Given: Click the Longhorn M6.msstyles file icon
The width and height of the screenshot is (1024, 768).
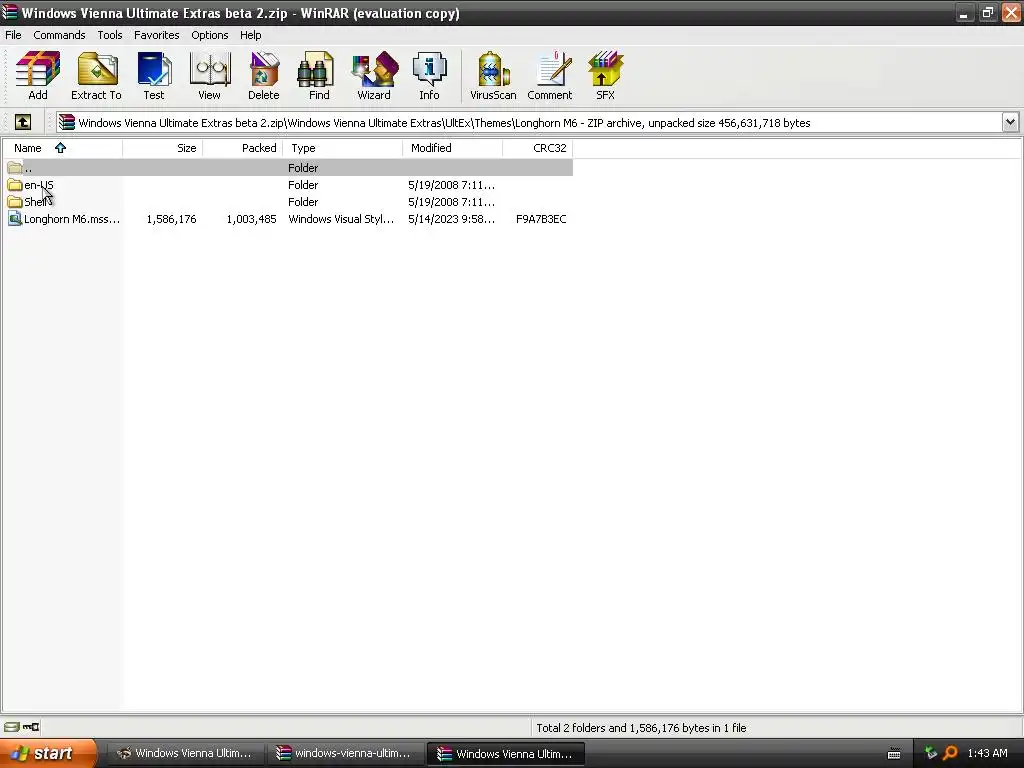Looking at the screenshot, I should click(15, 219).
